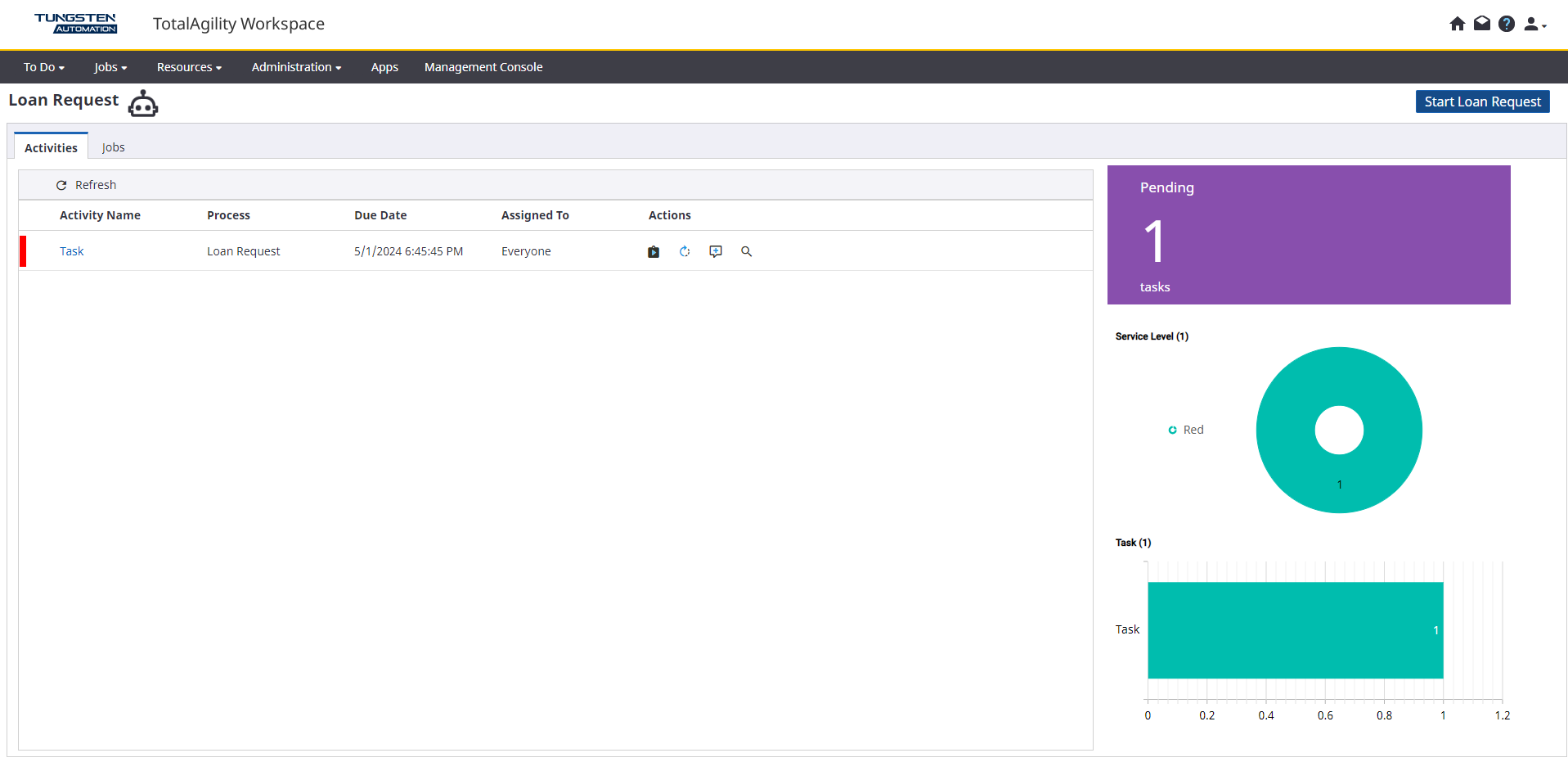Refresh the activities list
Viewport: 1568px width, 771px height.
pyautogui.click(x=86, y=185)
